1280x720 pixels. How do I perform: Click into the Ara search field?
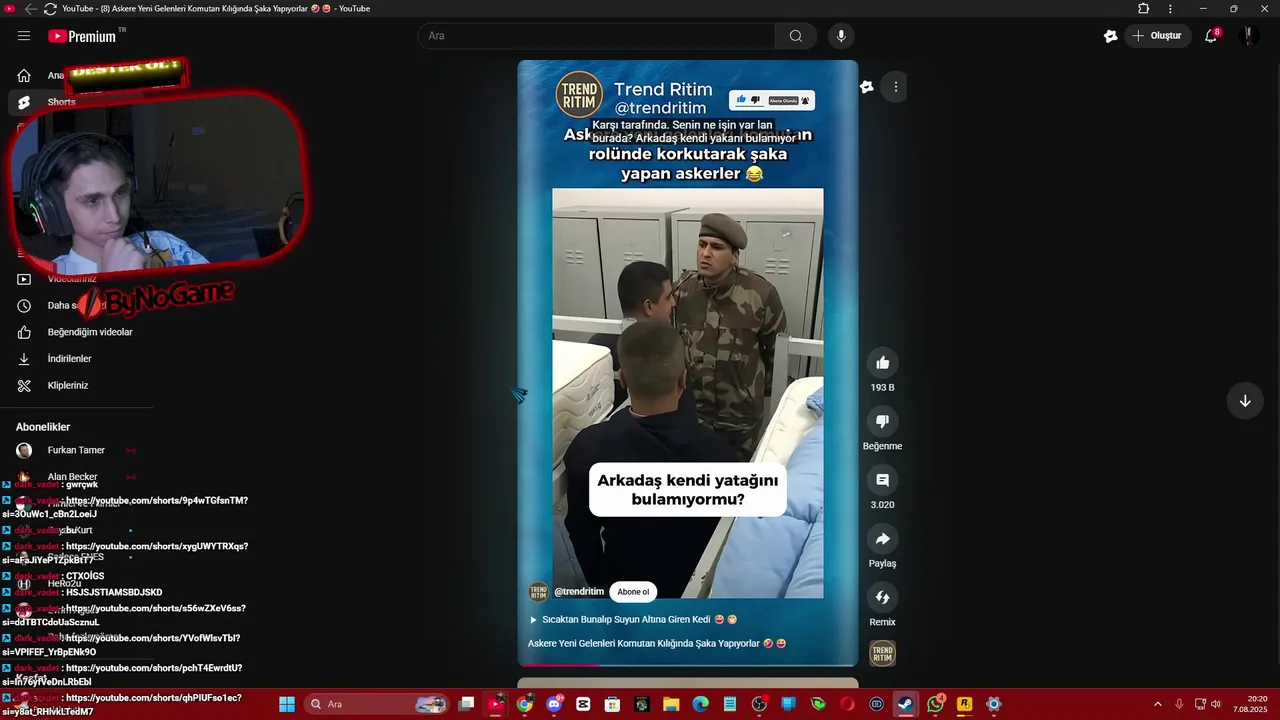[x=596, y=36]
